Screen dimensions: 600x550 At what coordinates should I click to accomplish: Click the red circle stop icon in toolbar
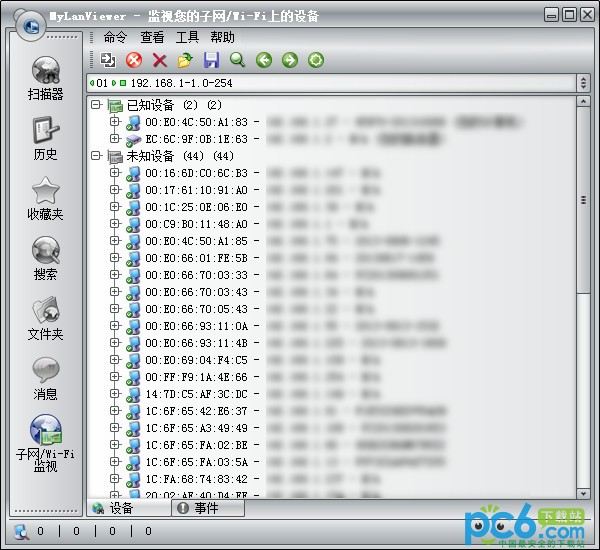[x=134, y=61]
